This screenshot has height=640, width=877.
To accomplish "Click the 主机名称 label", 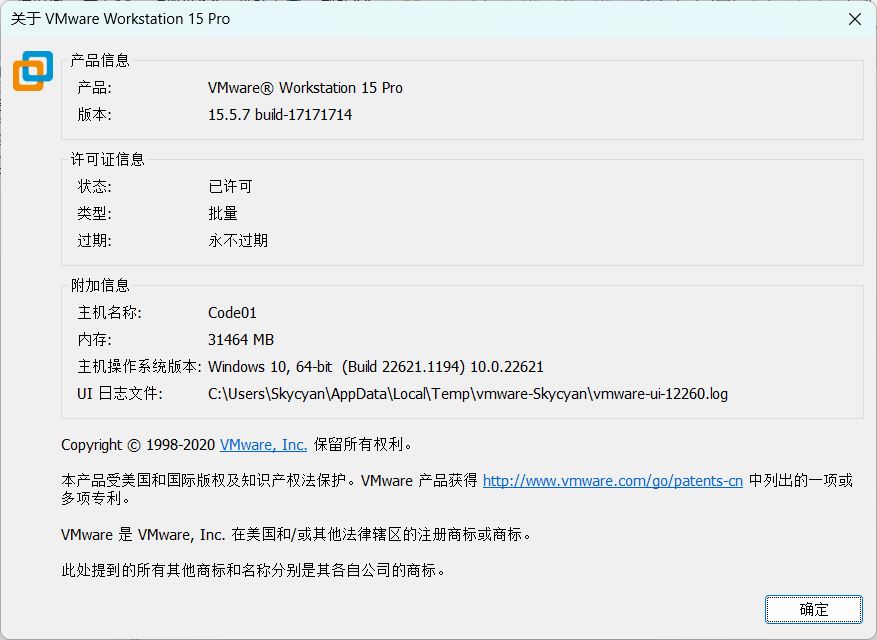I will (x=110, y=313).
